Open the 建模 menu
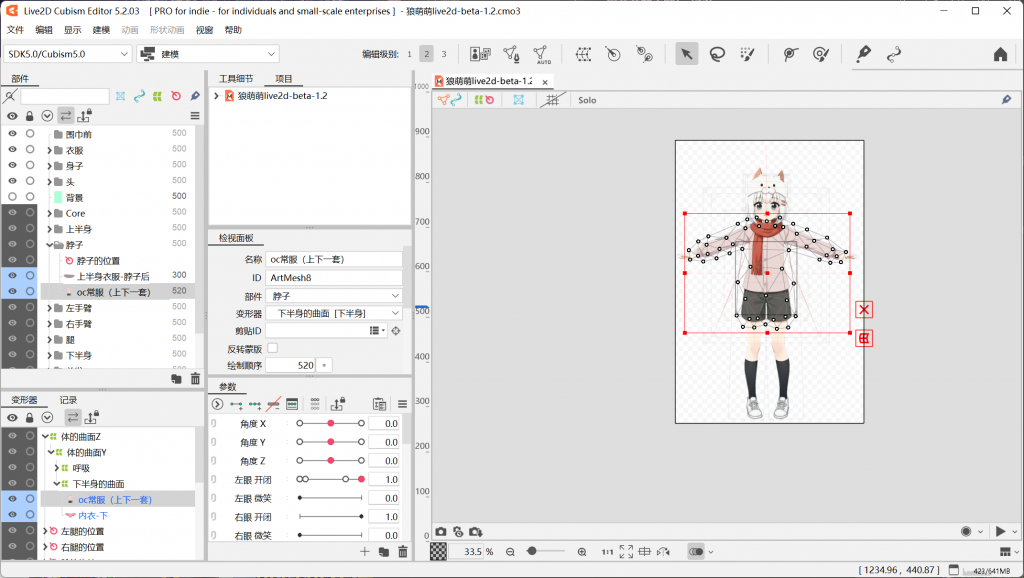The width and height of the screenshot is (1024, 578). point(101,30)
